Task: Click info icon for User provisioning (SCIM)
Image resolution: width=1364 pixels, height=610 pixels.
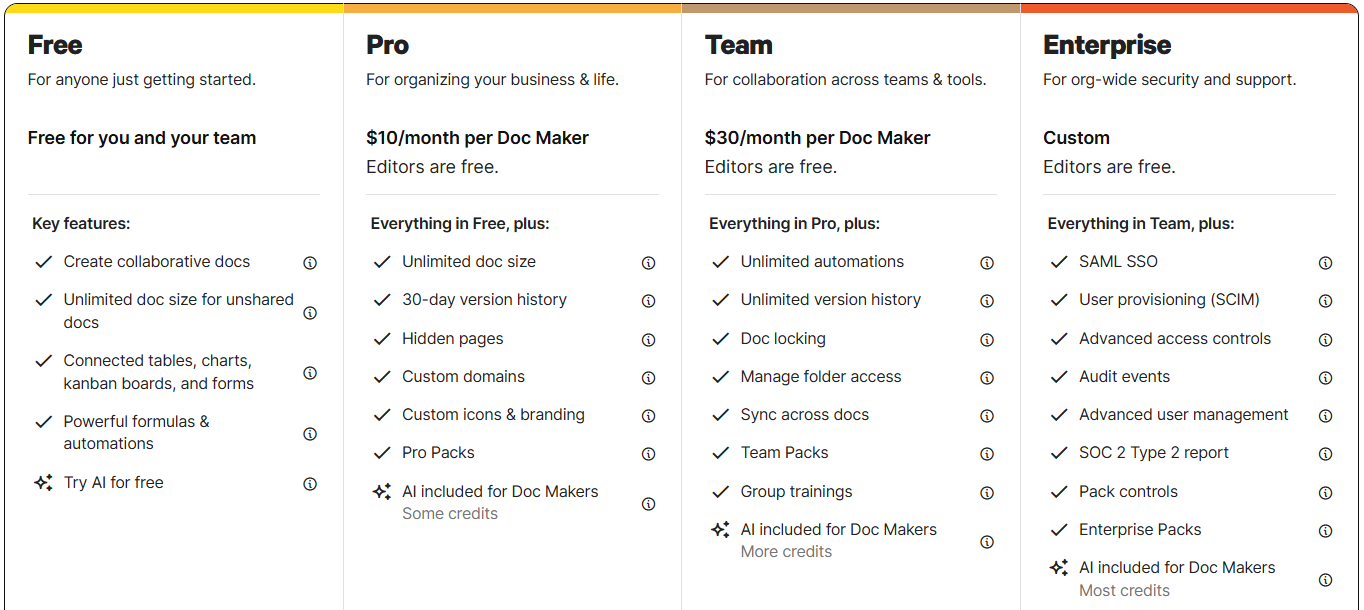Action: click(x=1325, y=301)
